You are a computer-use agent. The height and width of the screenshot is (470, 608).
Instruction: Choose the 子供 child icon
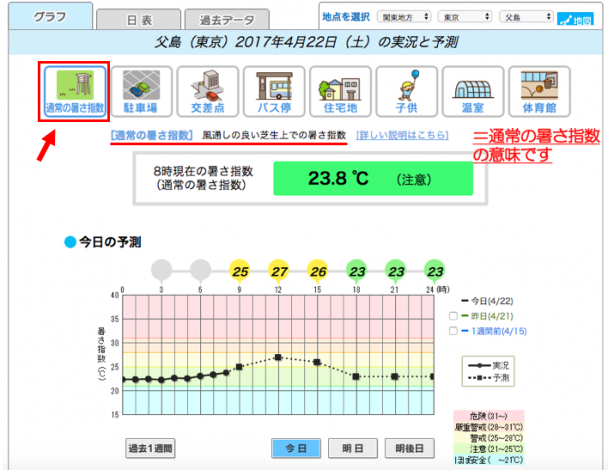(x=407, y=92)
